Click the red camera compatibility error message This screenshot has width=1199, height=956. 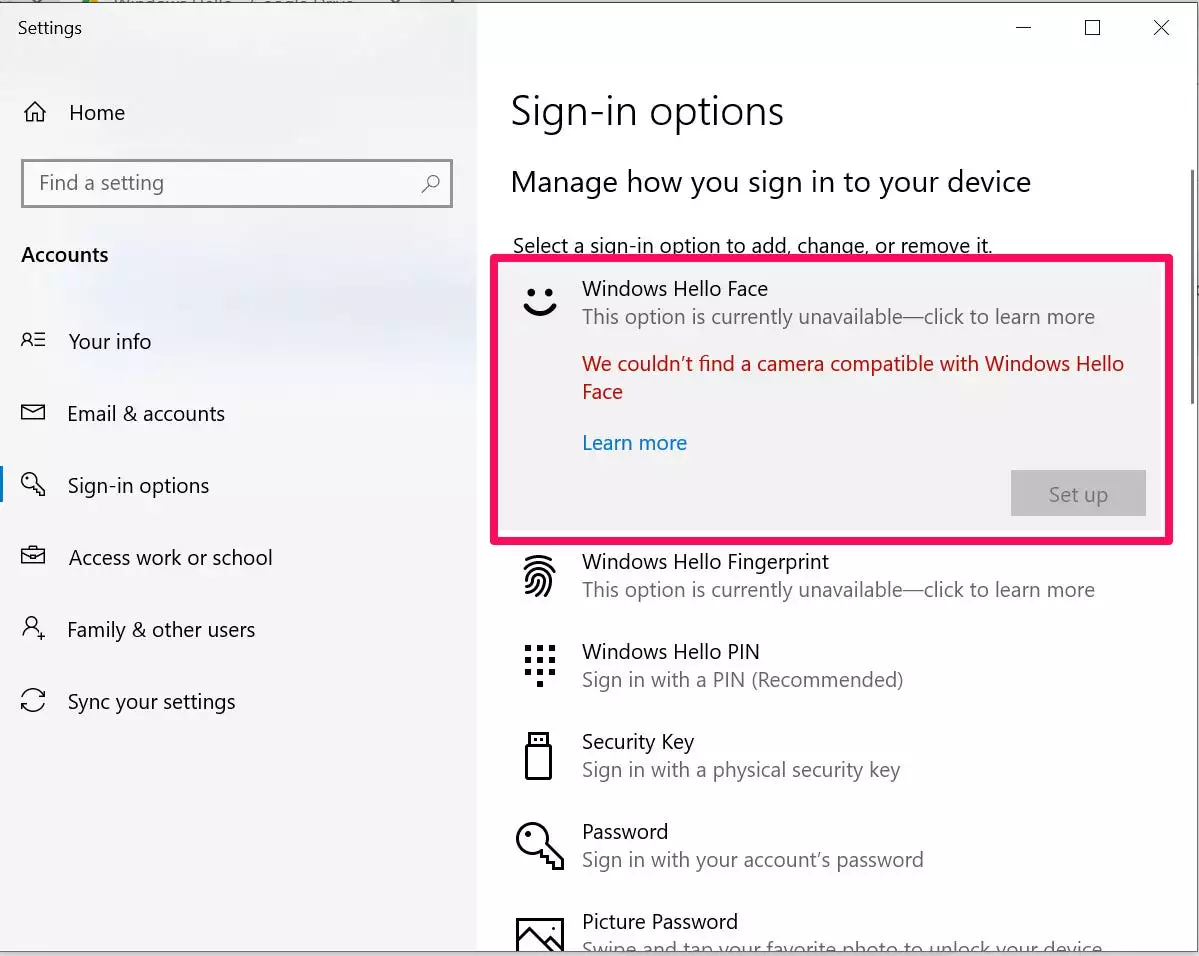[853, 378]
